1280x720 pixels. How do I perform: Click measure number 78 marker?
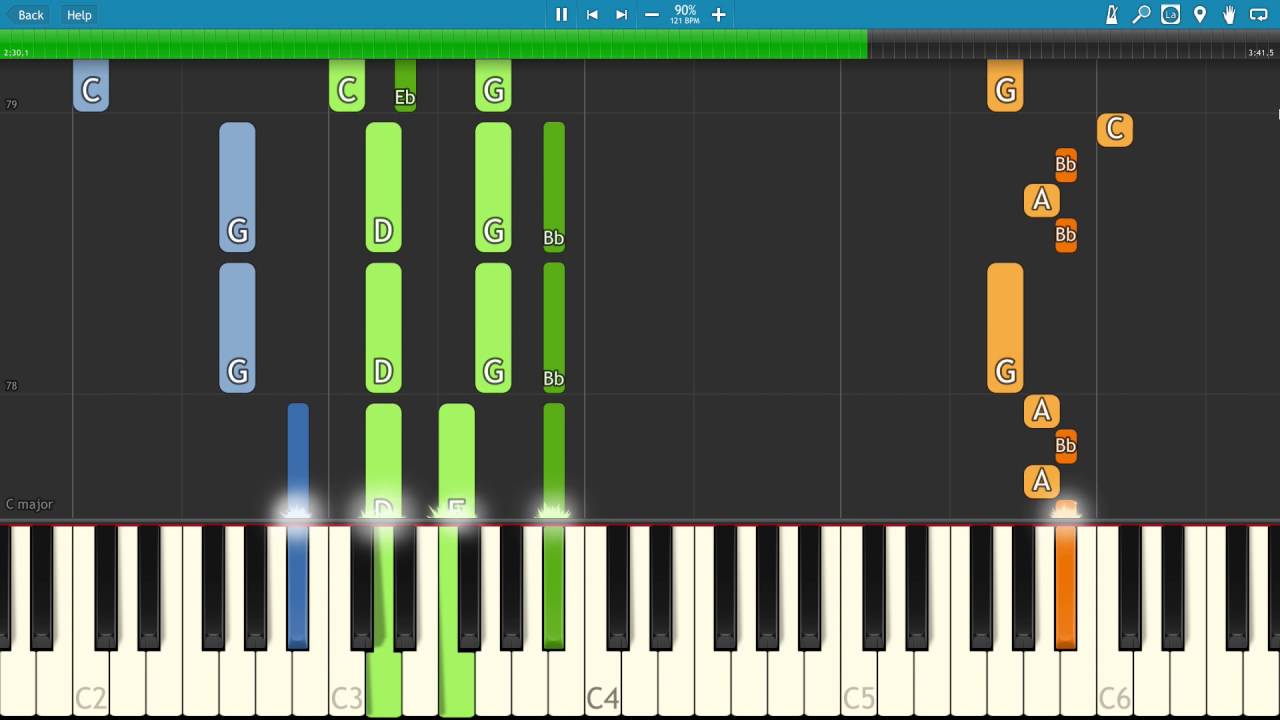(x=11, y=385)
